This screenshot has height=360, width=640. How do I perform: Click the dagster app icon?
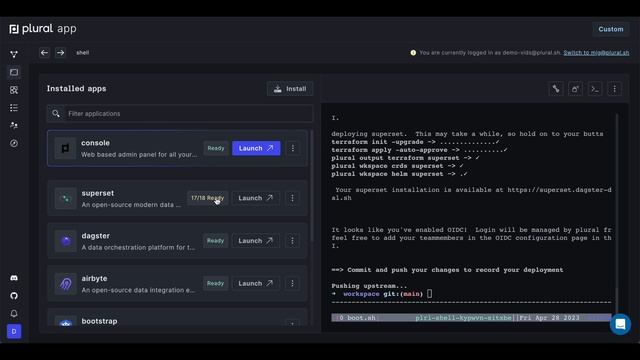pos(65,241)
